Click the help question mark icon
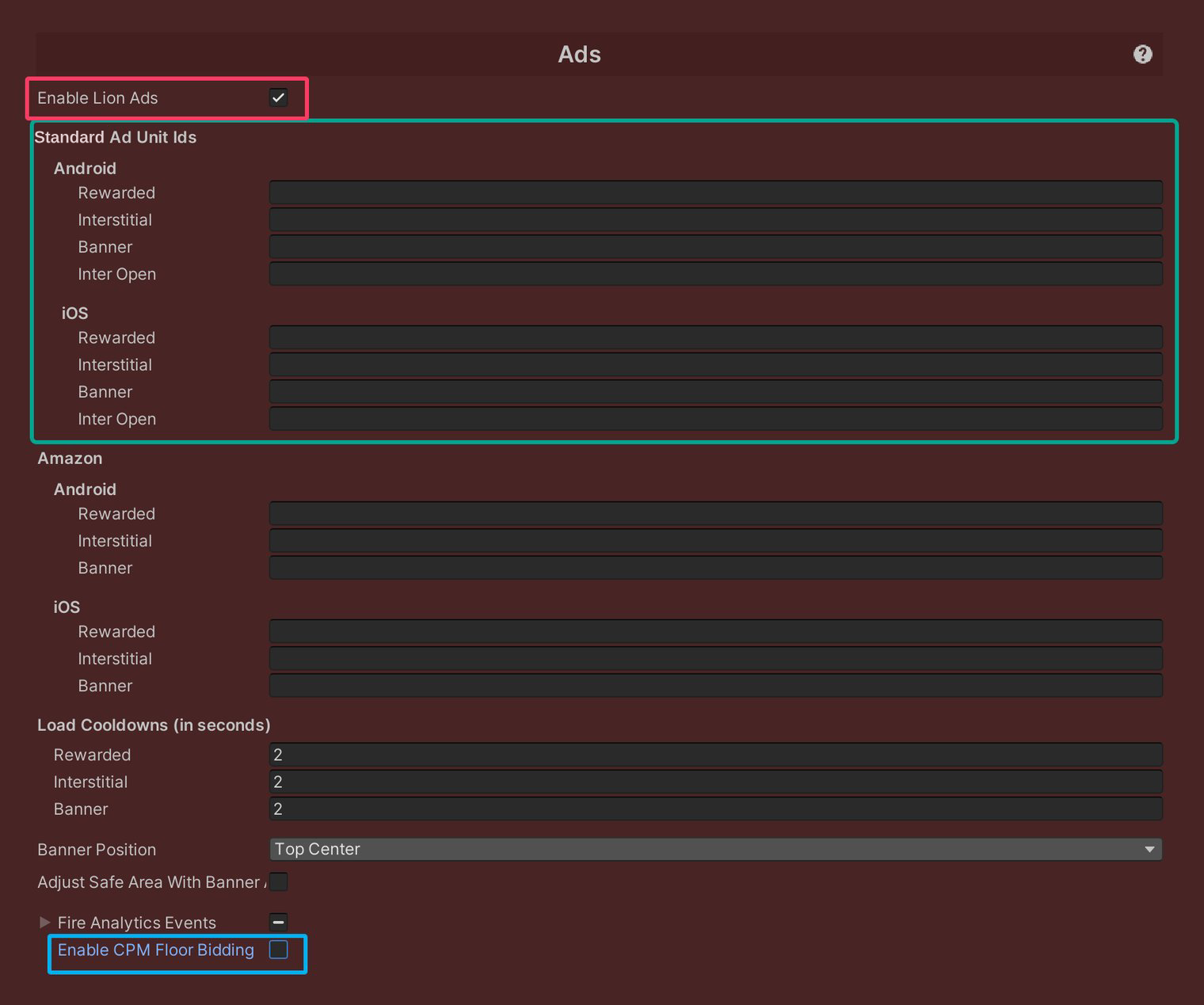Image resolution: width=1204 pixels, height=1005 pixels. (1142, 55)
